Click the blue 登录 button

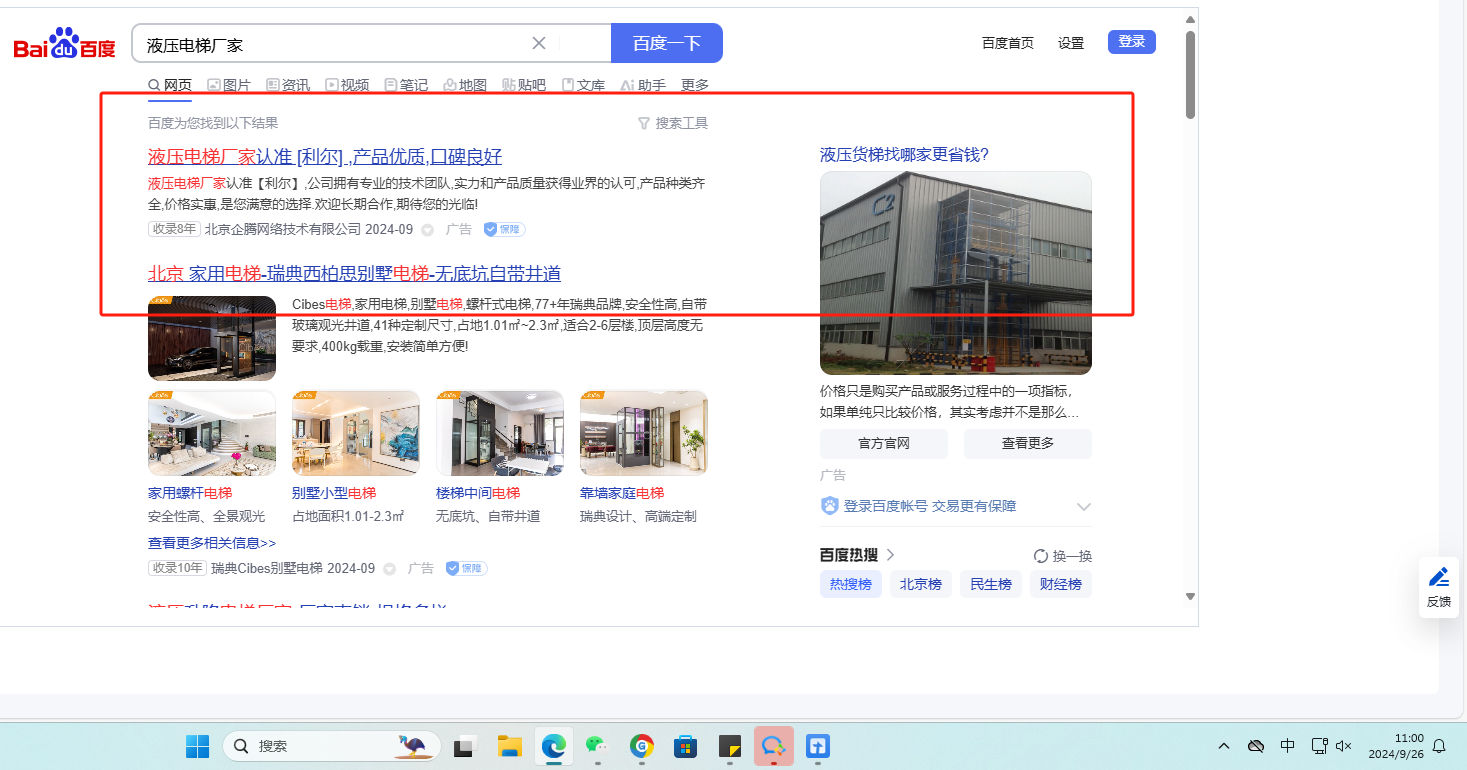tap(1132, 42)
